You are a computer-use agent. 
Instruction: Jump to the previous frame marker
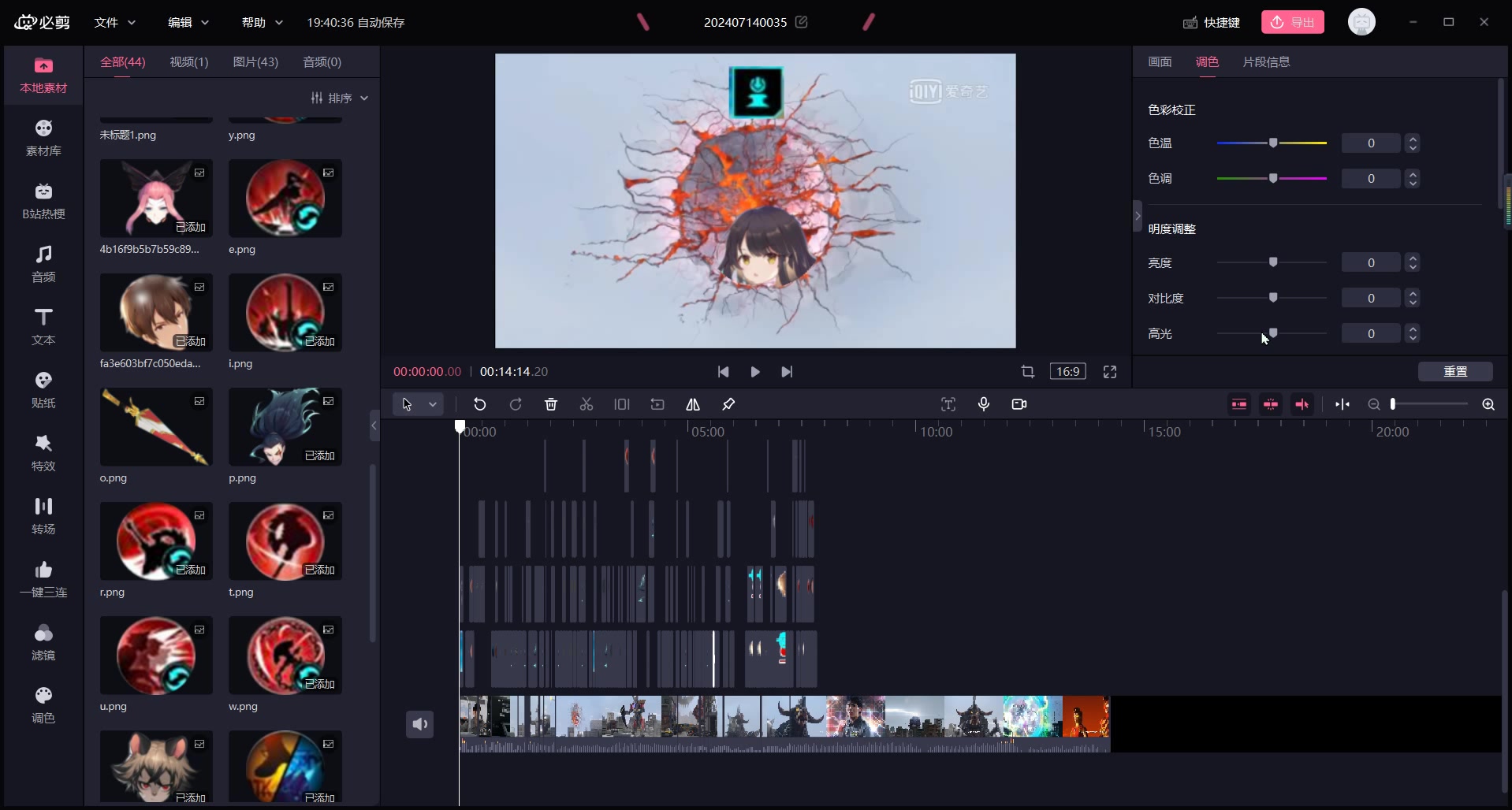click(723, 372)
